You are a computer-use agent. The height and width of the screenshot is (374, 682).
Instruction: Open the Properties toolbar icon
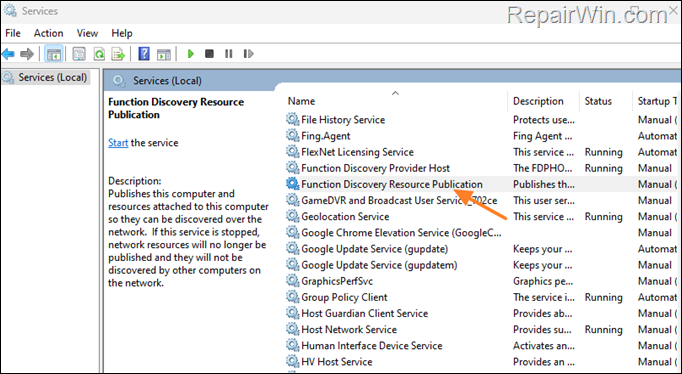79,54
